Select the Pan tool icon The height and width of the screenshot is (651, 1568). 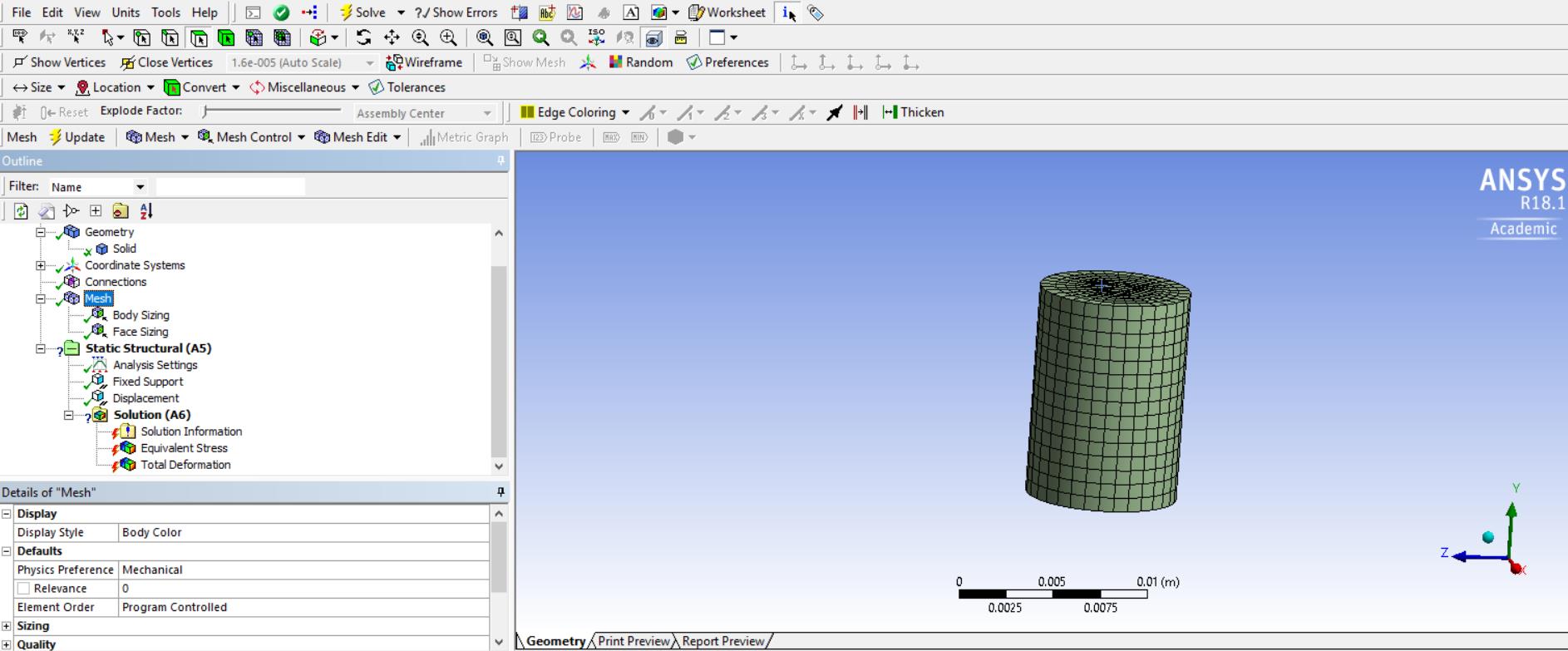coord(392,37)
